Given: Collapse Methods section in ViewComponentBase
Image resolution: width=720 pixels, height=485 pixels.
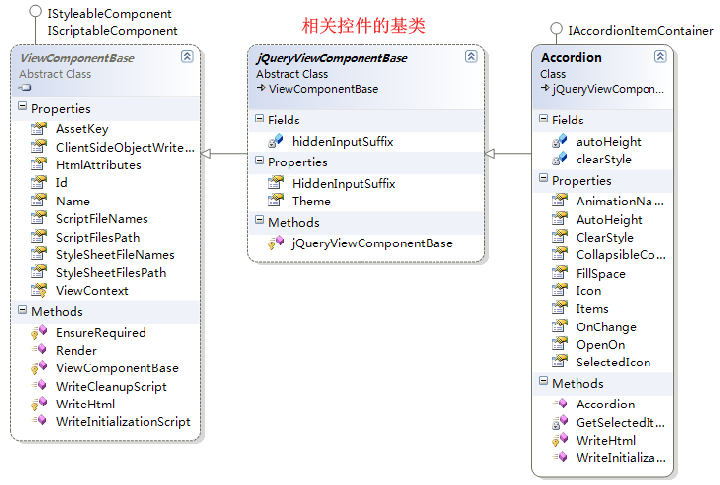Looking at the screenshot, I should pyautogui.click(x=22, y=310).
